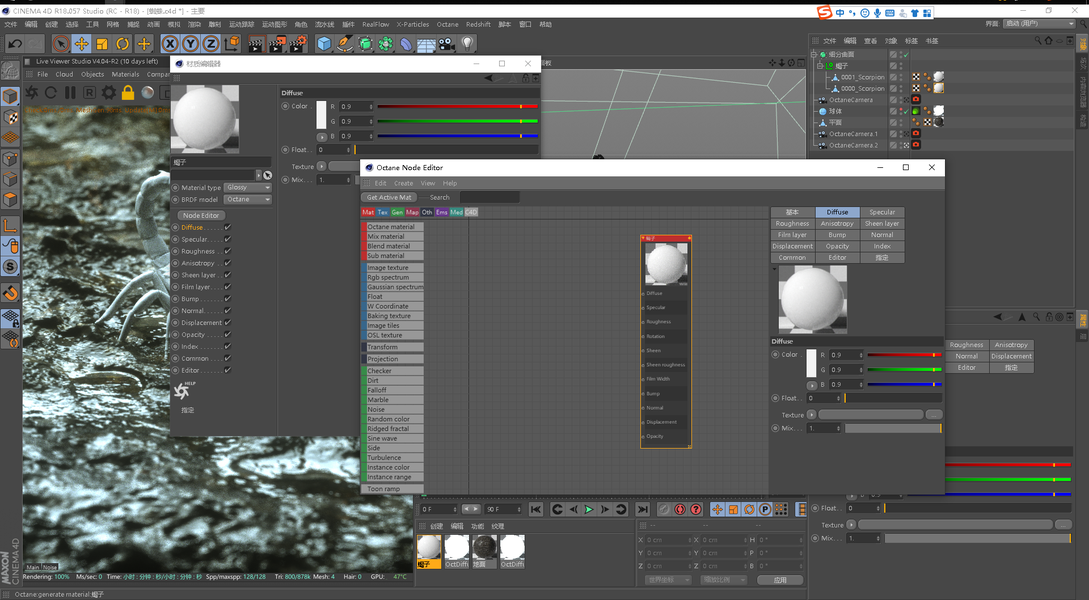Switch to Specular tab in Node Editor
The image size is (1089, 600).
tap(882, 212)
